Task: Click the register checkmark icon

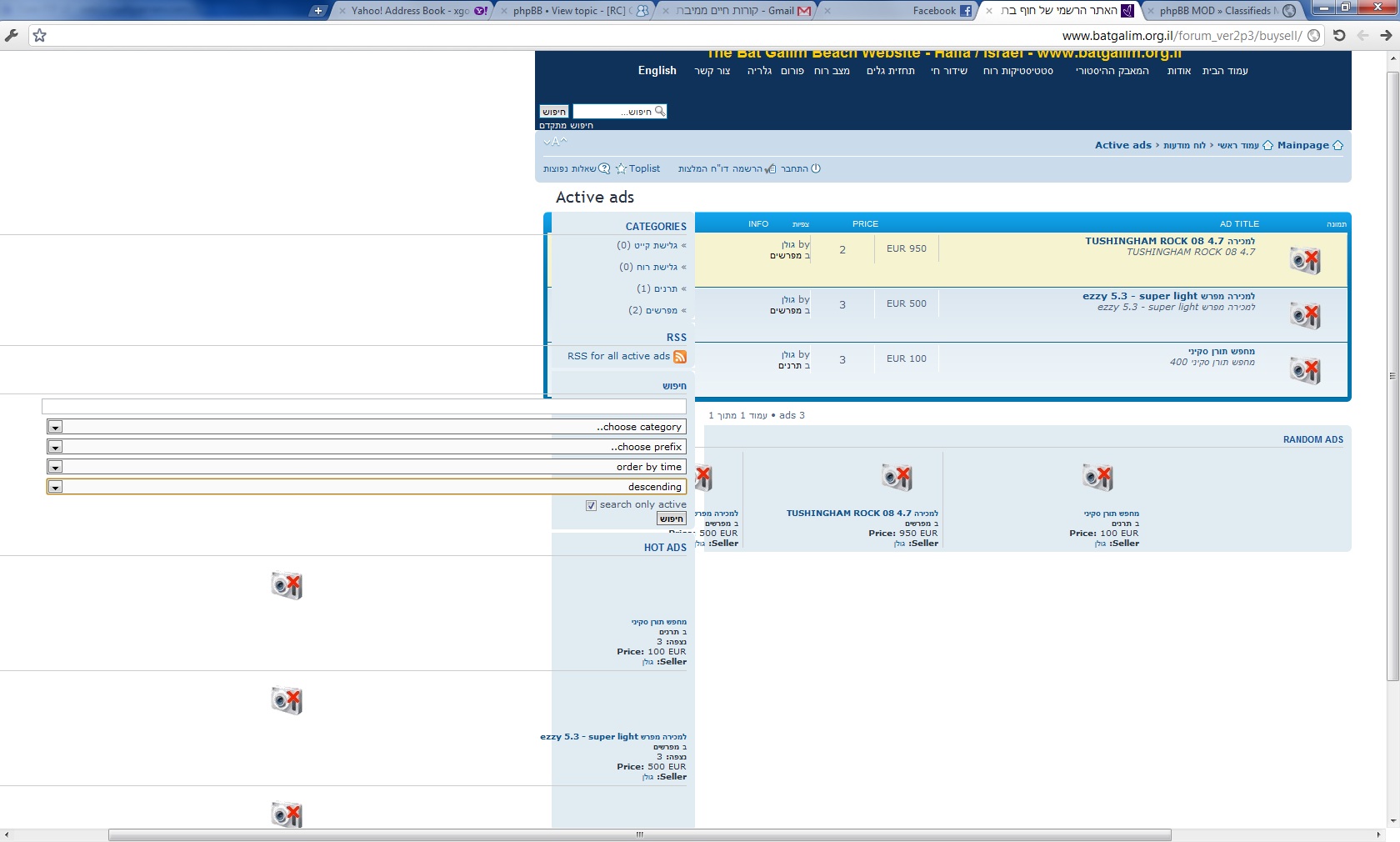Action: pos(770,168)
